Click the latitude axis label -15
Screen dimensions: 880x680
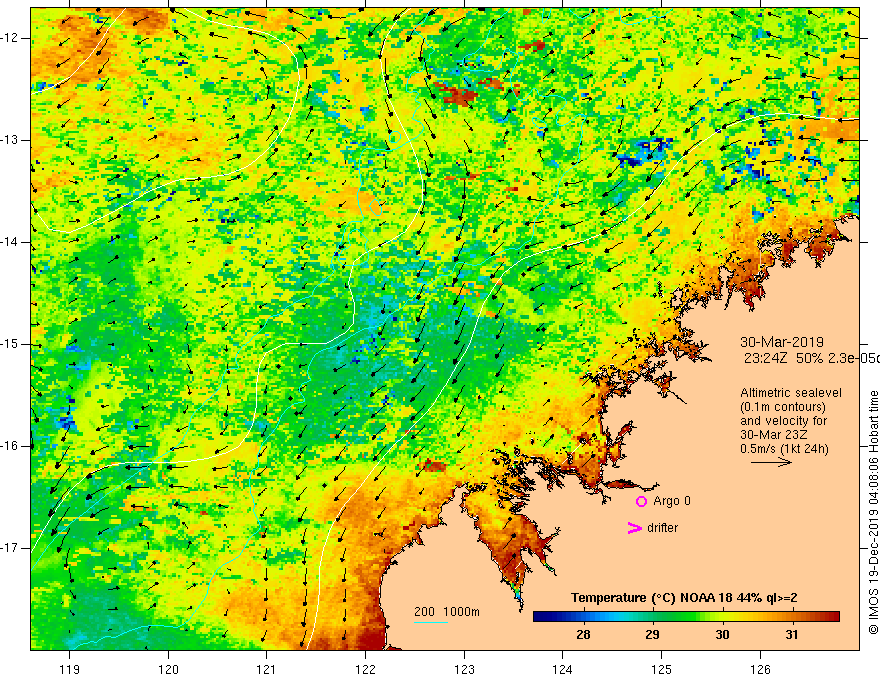click(x=10, y=344)
